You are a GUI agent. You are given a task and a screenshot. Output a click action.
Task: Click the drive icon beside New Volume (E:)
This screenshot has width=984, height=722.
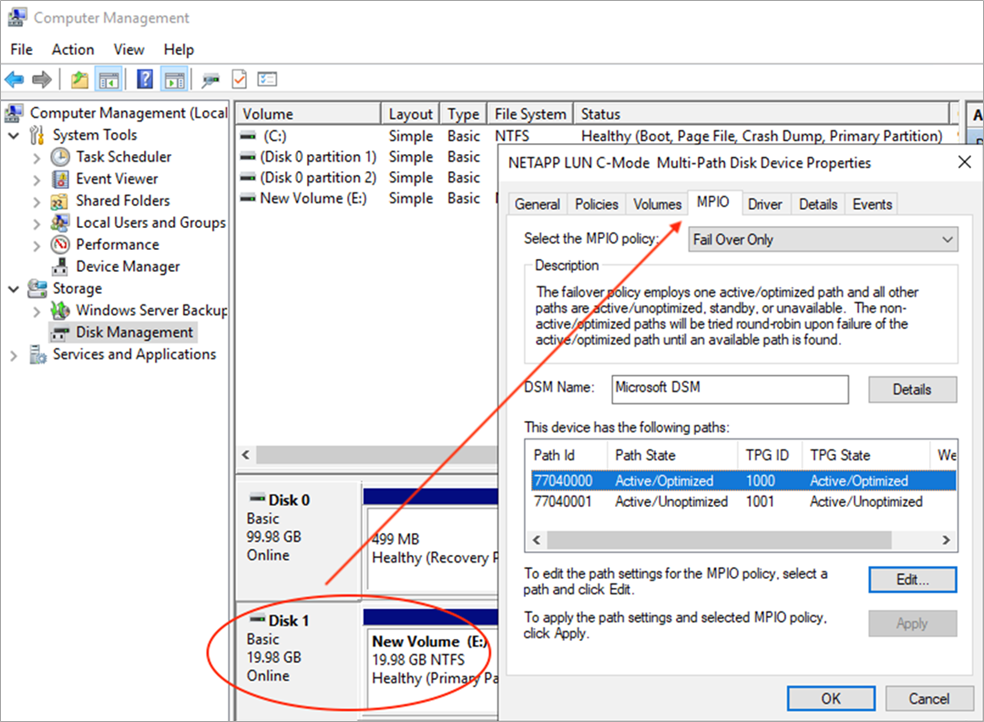249,198
